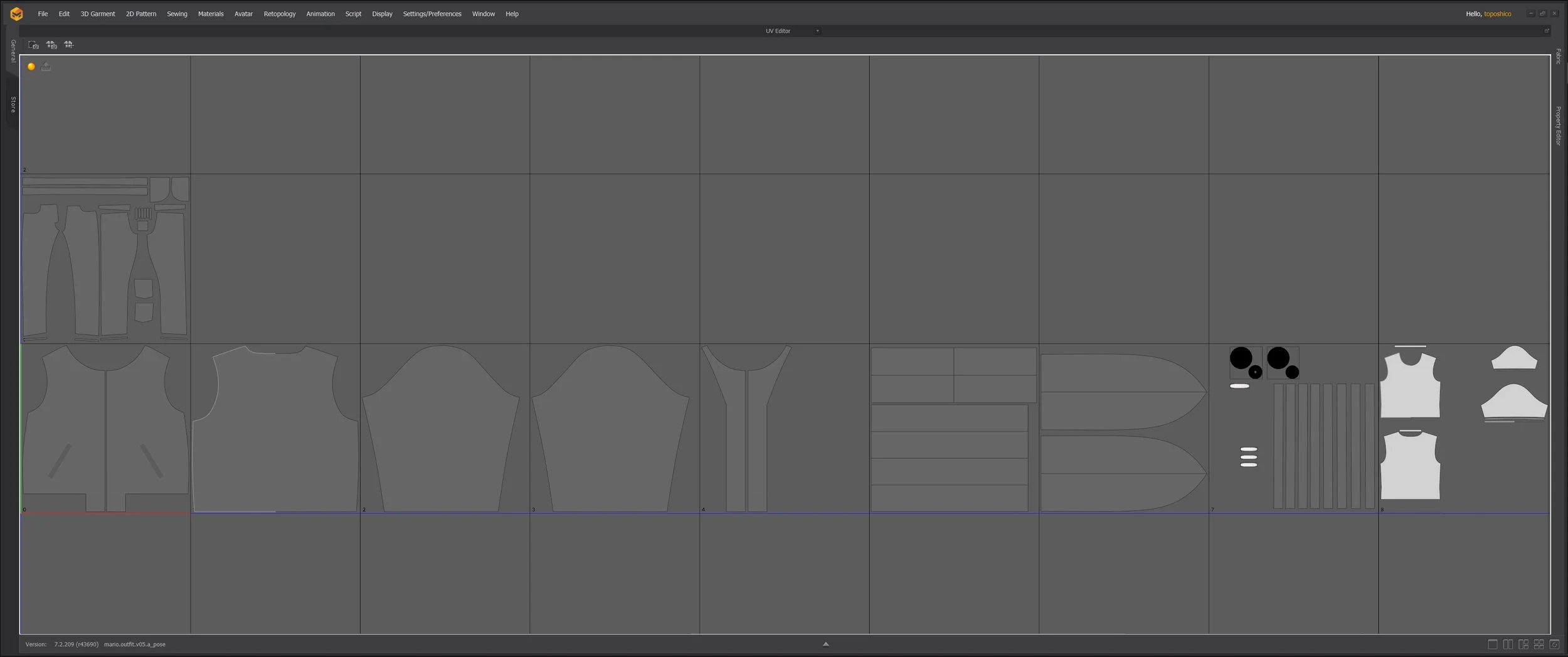This screenshot has width=1568, height=657.
Task: Select the left sleeve pattern in tile 2
Action: point(441,429)
